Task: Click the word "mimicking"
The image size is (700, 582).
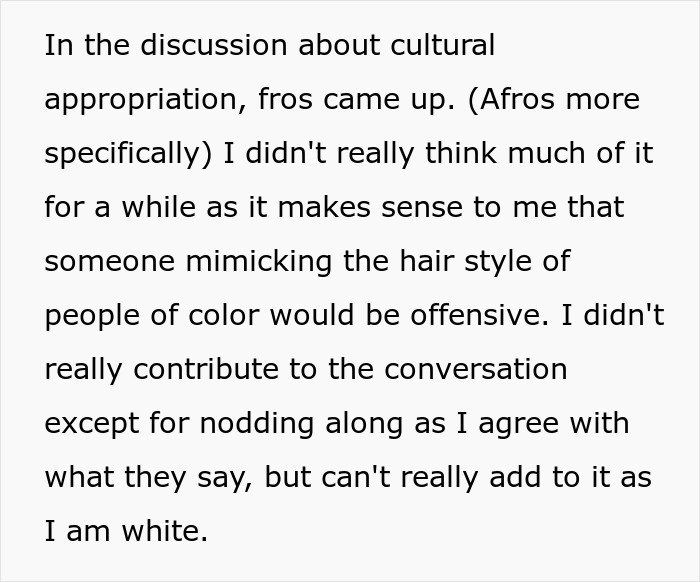Action: point(259,262)
